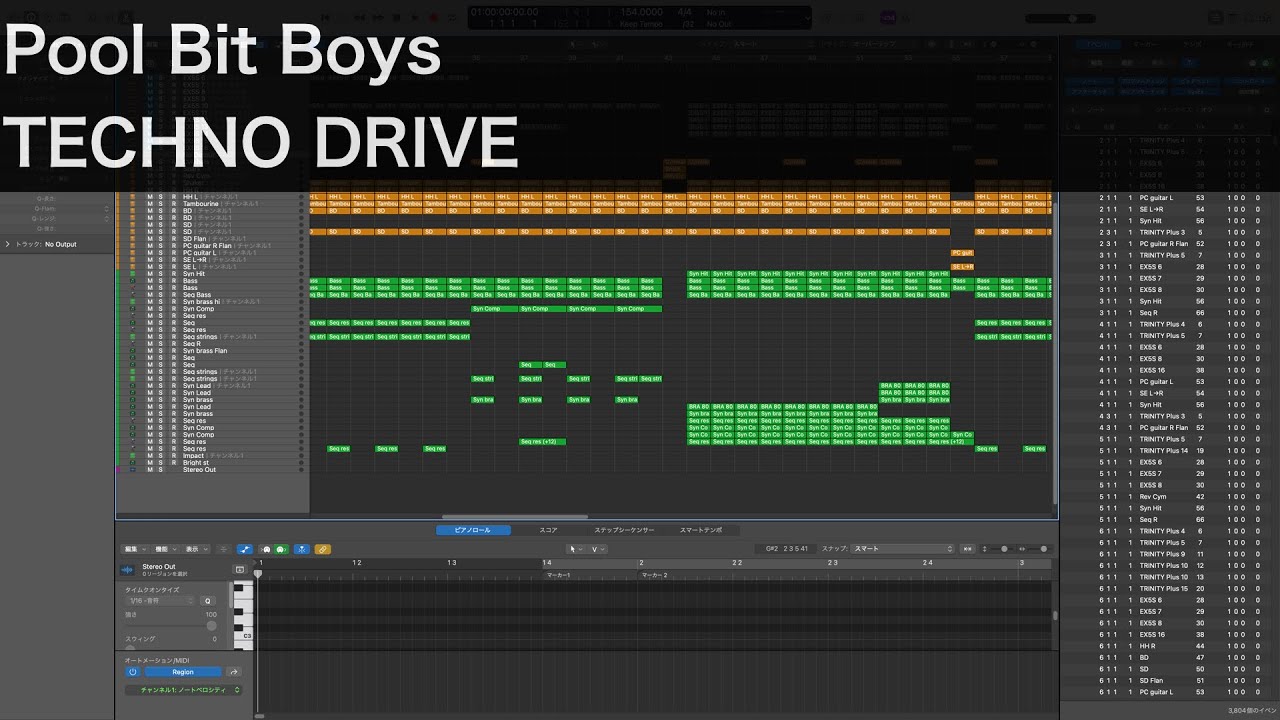Screen dimensions: 1280x720
Task: Click the Bright st track icon
Action: click(133, 463)
